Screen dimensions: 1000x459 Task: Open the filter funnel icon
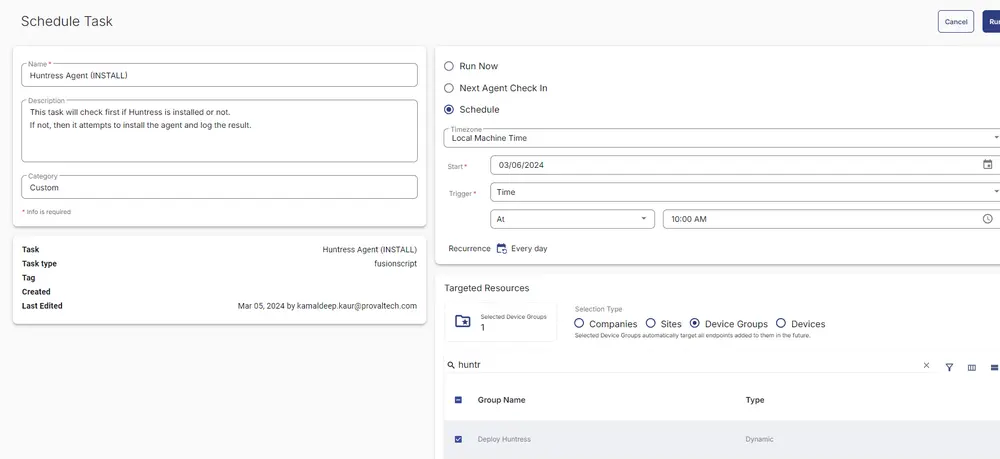(949, 367)
